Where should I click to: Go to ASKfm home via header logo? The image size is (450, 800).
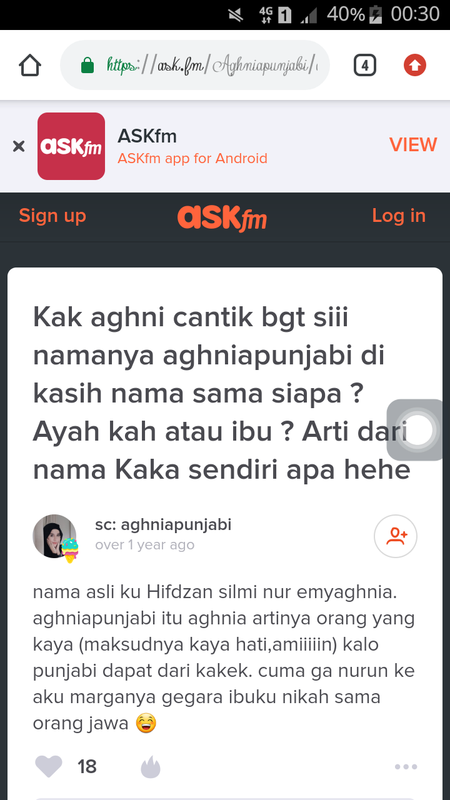click(x=222, y=218)
